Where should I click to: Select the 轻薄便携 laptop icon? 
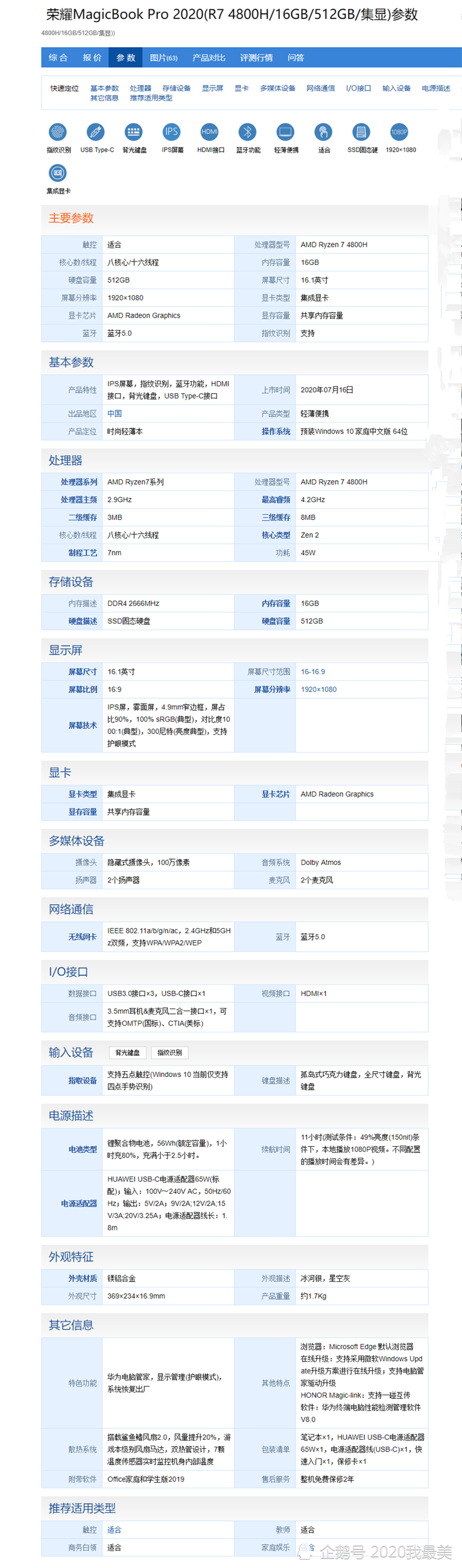pyautogui.click(x=285, y=132)
